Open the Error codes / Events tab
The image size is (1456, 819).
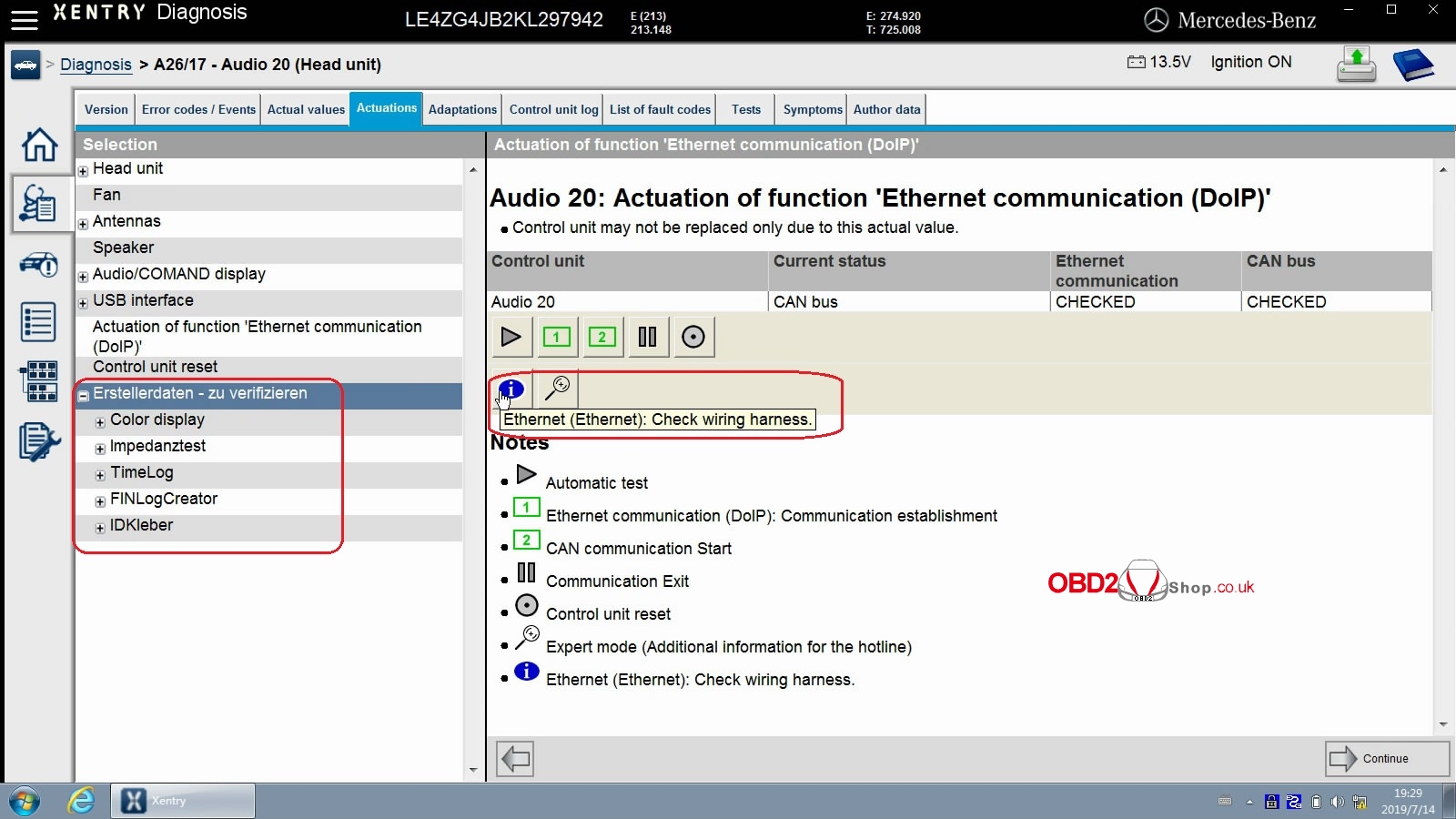click(198, 109)
